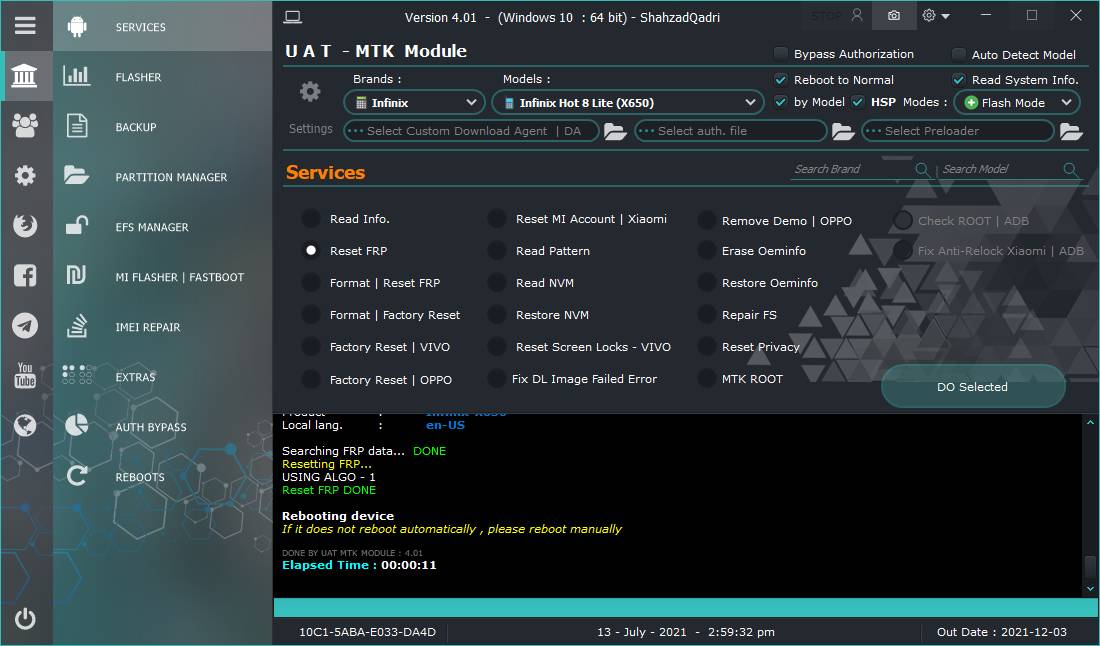This screenshot has width=1100, height=646.
Task: Select Fix DL Image Failed Error option
Action: click(x=497, y=379)
